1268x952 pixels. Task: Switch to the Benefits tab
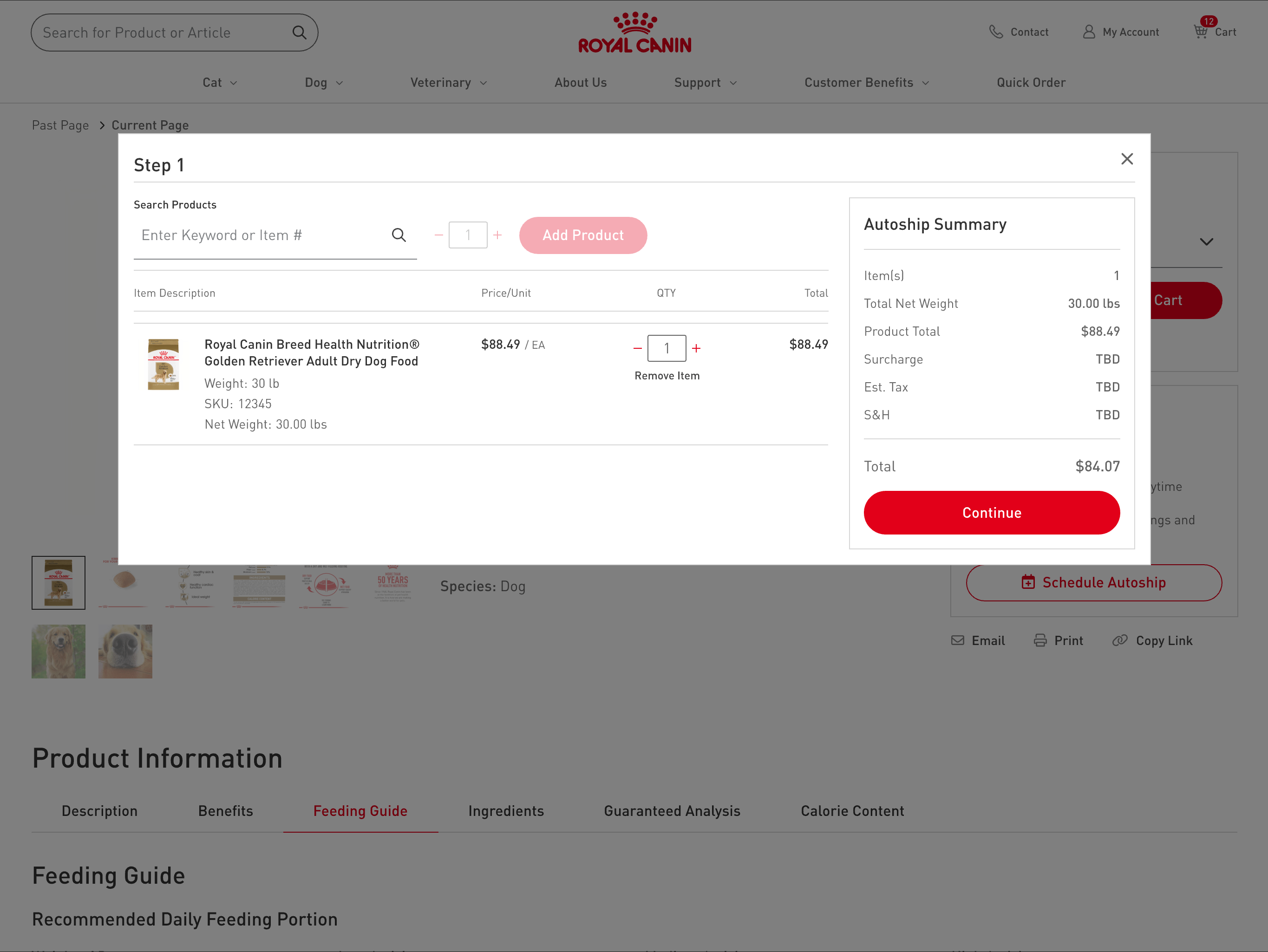(225, 810)
